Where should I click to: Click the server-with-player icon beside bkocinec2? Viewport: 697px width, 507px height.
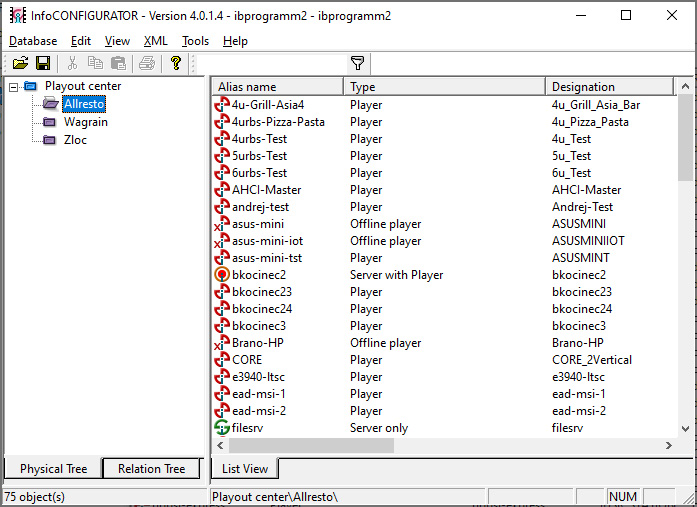pyautogui.click(x=222, y=275)
